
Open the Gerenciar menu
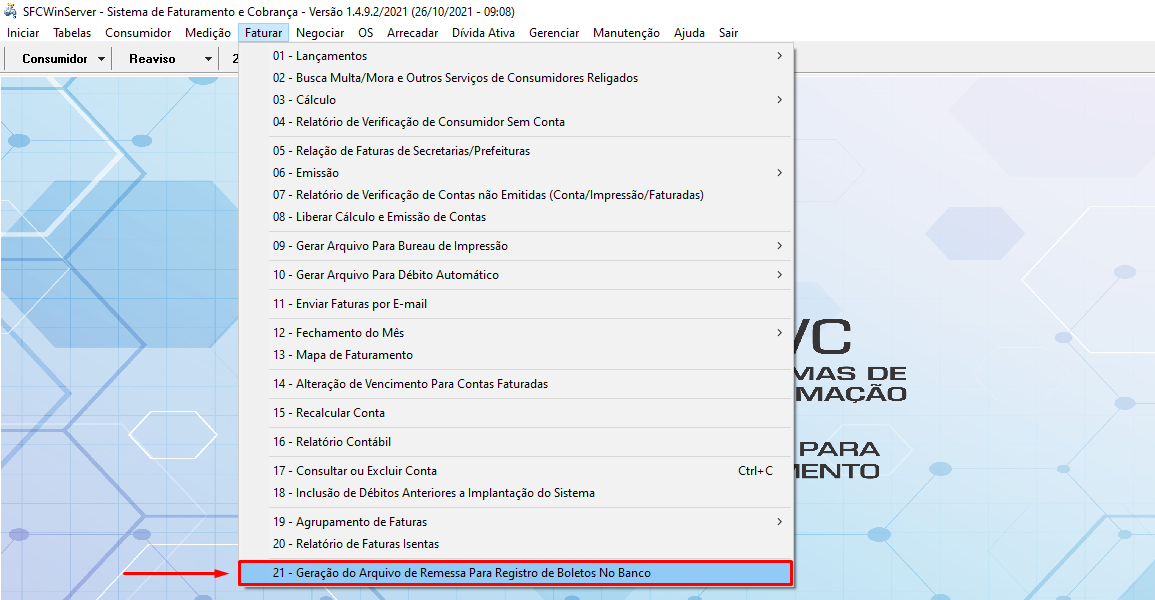click(554, 33)
